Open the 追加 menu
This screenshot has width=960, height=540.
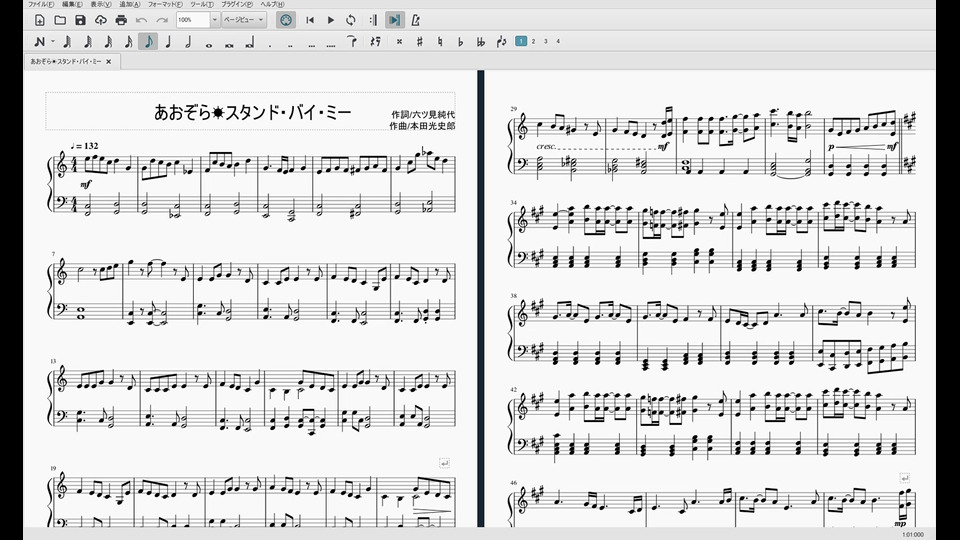tap(129, 4)
